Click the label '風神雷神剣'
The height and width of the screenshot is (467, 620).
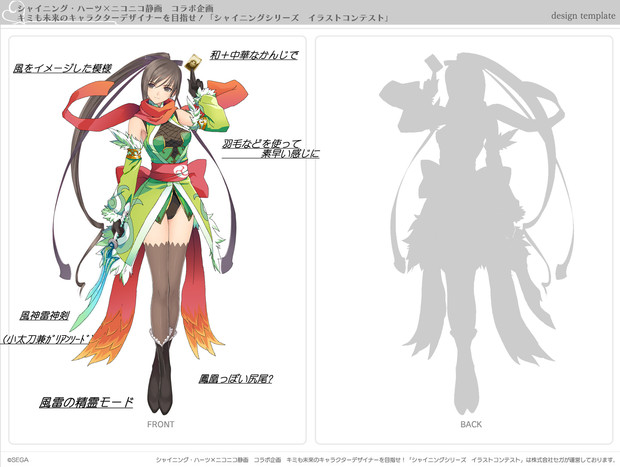45,316
